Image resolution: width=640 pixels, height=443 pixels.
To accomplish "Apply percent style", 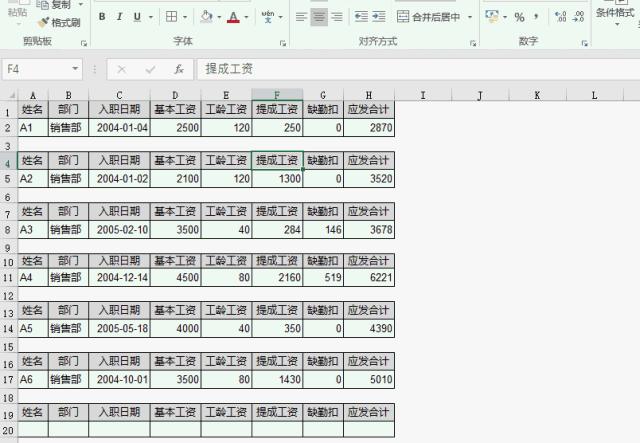I will point(519,17).
